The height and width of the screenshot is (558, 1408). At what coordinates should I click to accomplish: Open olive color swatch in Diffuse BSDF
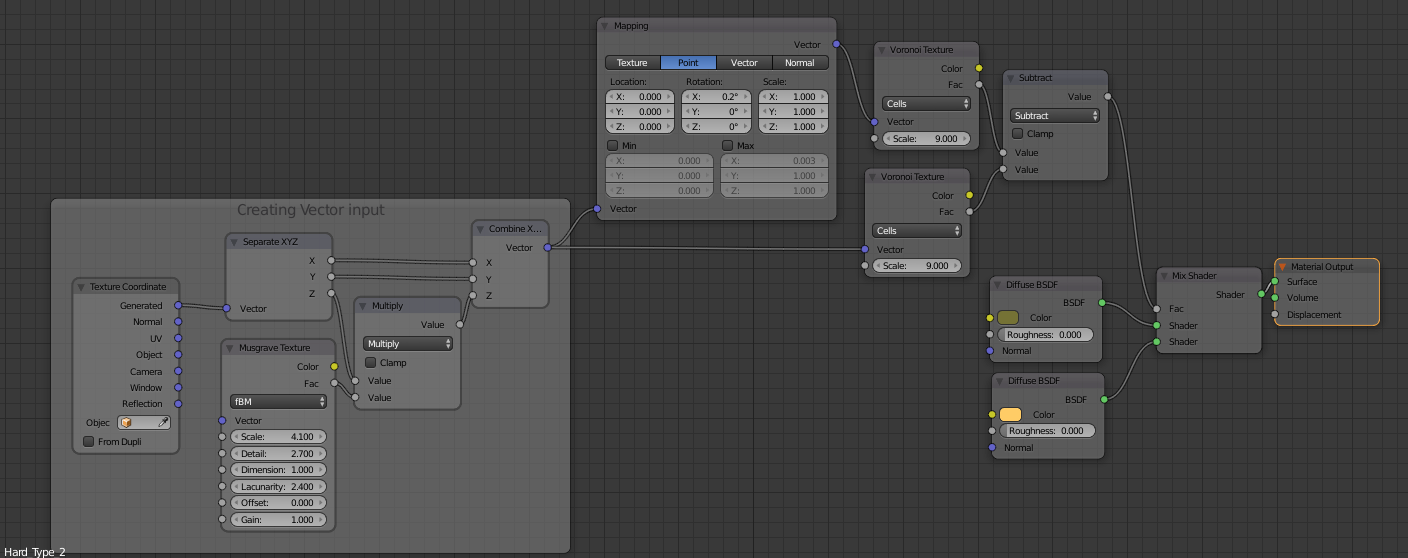pos(1008,317)
